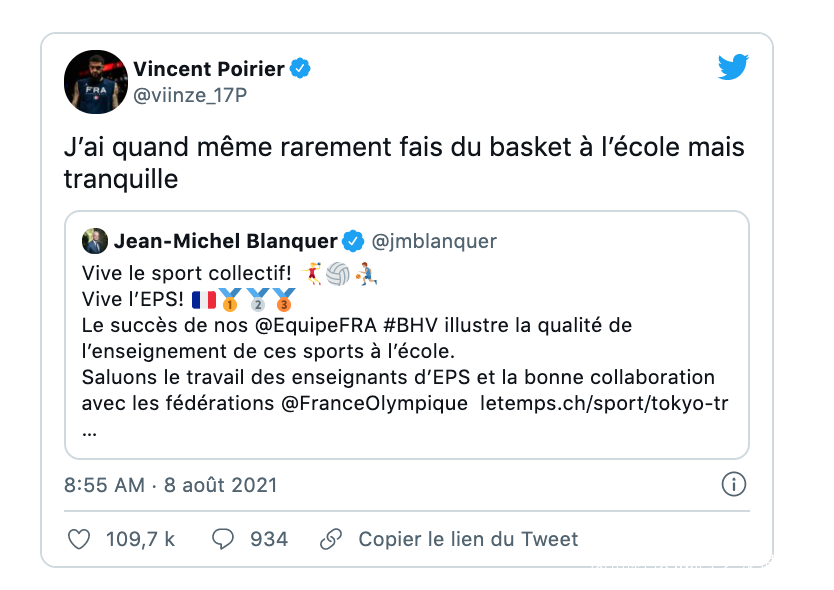Viewport: 834px width, 590px height.
Task: Click Vincent Poirier's verified badge
Action: [300, 69]
